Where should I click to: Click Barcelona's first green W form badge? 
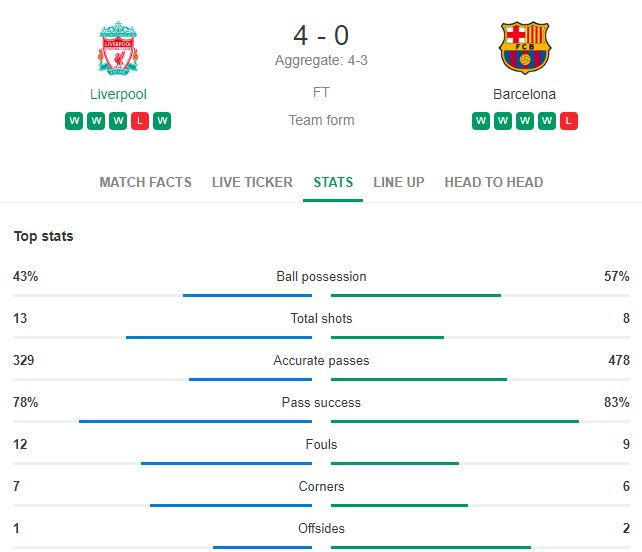481,121
